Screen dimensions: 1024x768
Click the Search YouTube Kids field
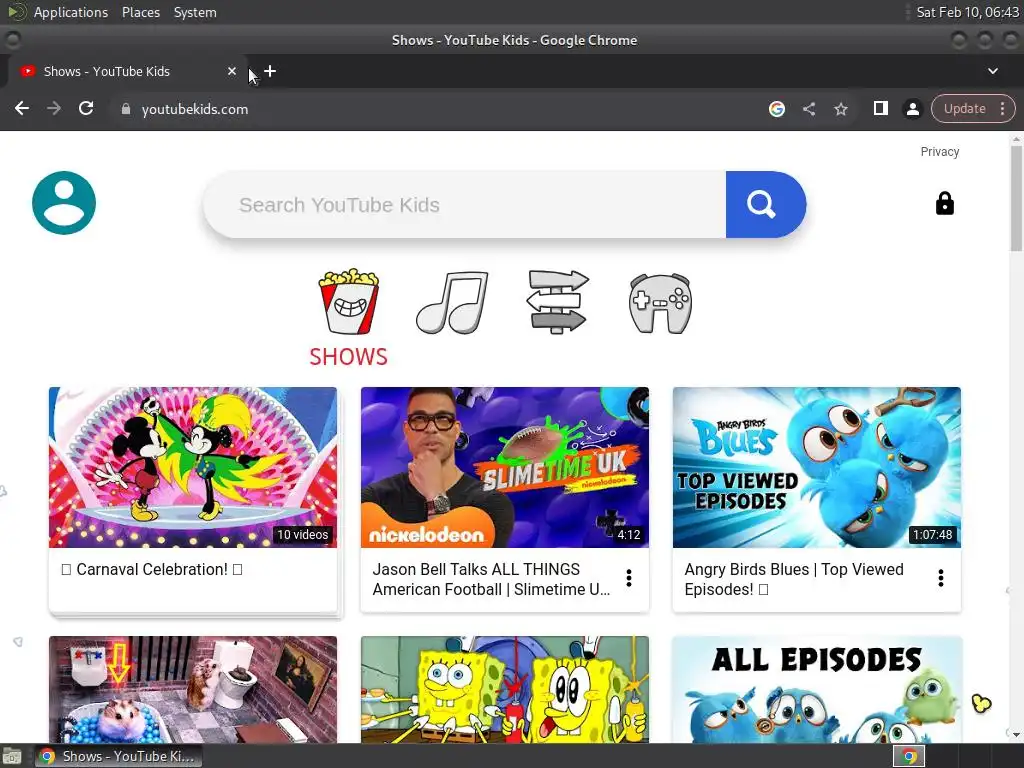pyautogui.click(x=464, y=204)
